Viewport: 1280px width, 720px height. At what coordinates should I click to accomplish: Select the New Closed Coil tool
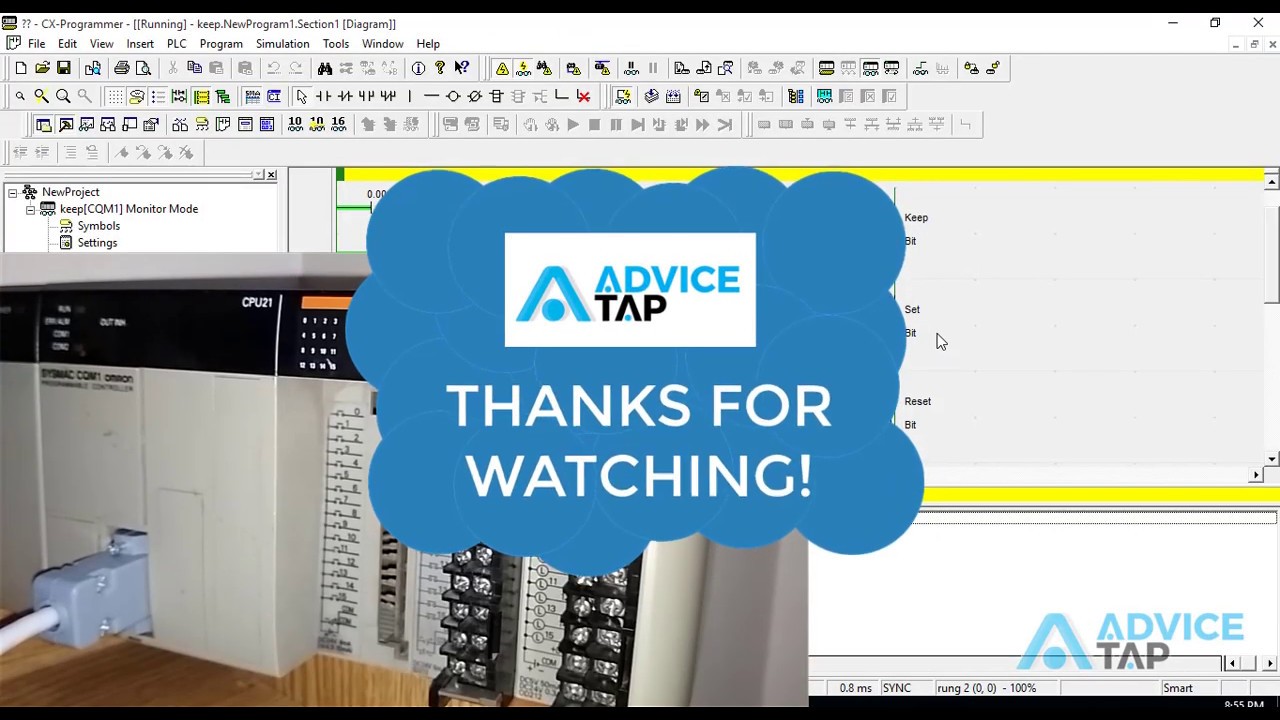point(475,96)
